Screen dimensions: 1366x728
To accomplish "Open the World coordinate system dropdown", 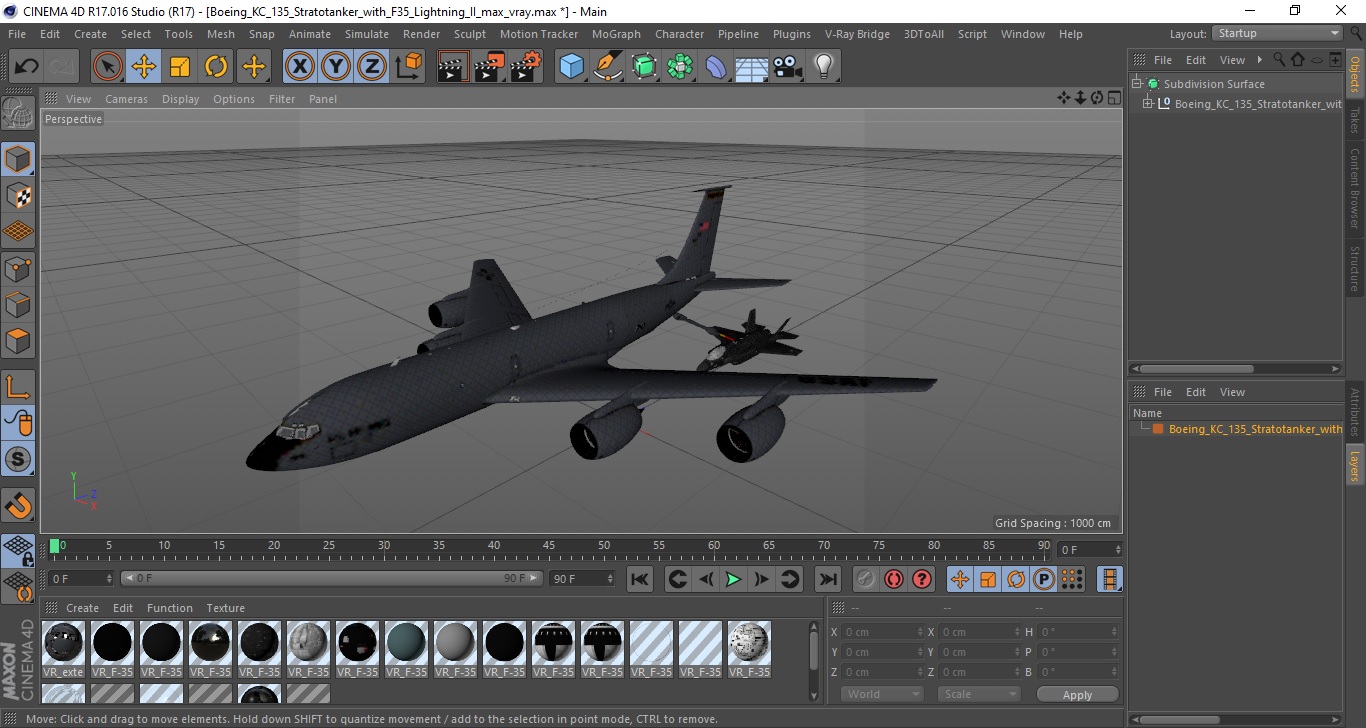I will tap(882, 694).
